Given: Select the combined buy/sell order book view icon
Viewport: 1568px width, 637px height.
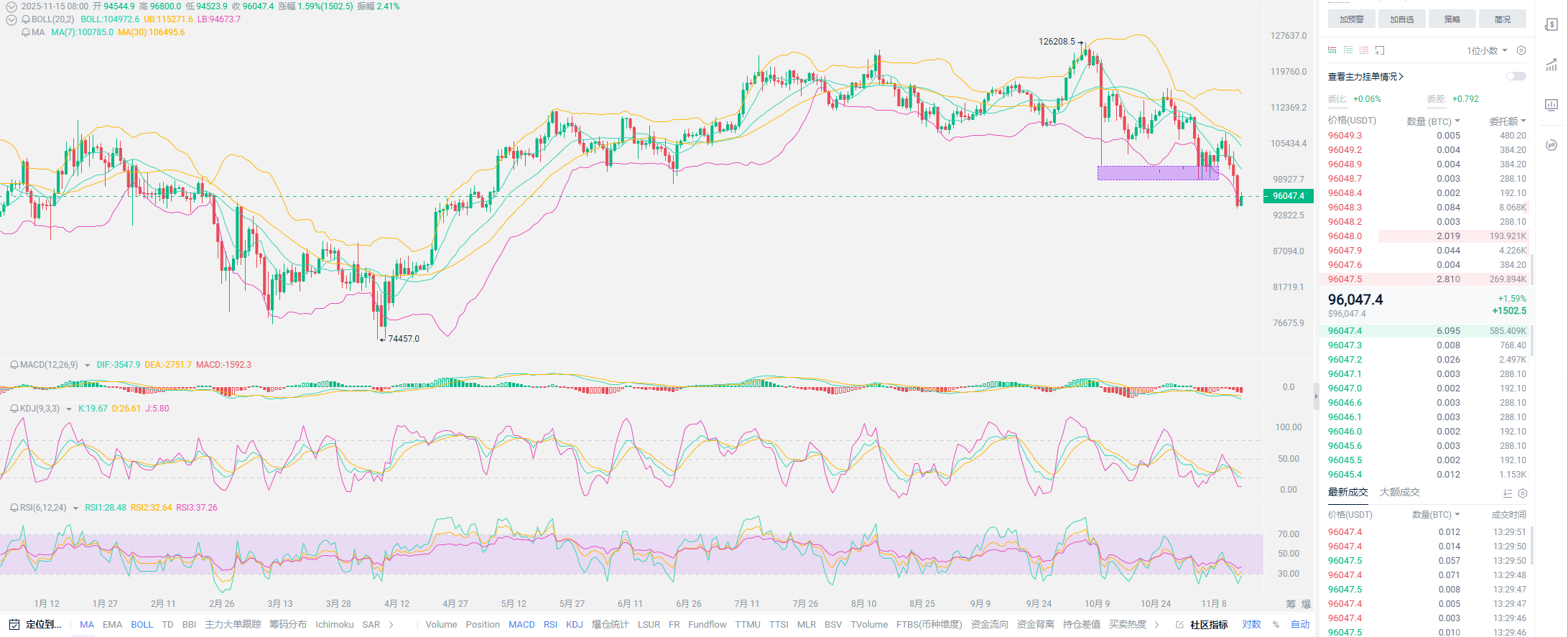Looking at the screenshot, I should (x=1332, y=50).
